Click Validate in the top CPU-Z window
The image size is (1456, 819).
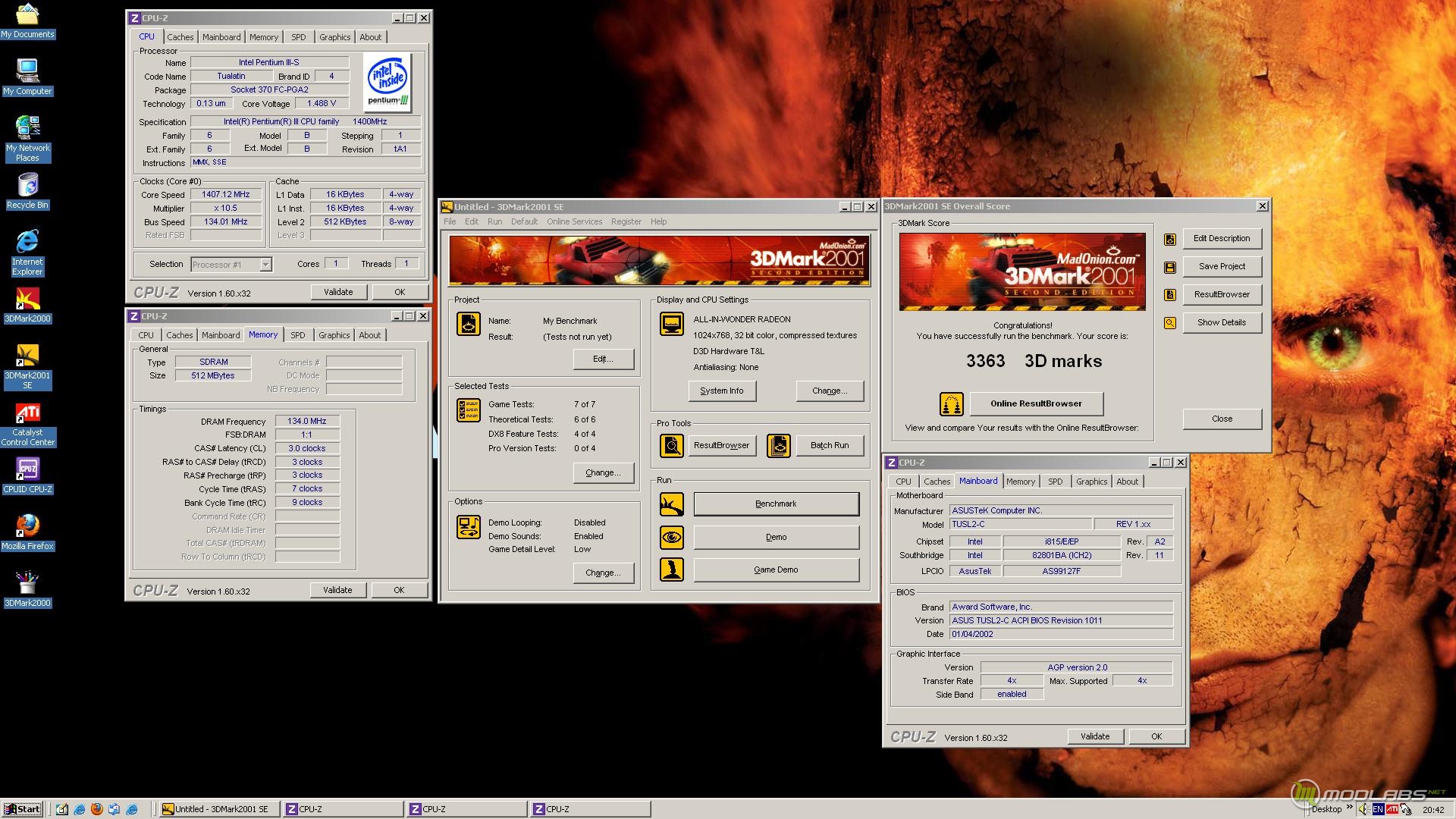coord(338,292)
